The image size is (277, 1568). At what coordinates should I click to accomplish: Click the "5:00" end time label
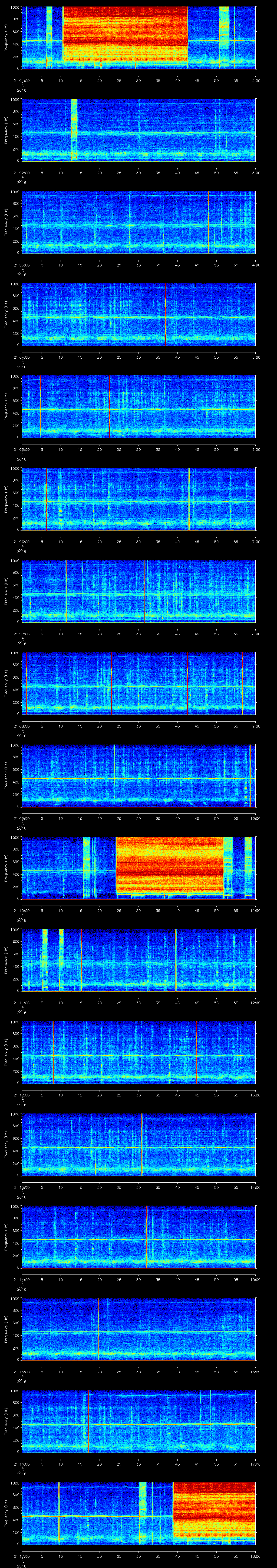click(256, 357)
